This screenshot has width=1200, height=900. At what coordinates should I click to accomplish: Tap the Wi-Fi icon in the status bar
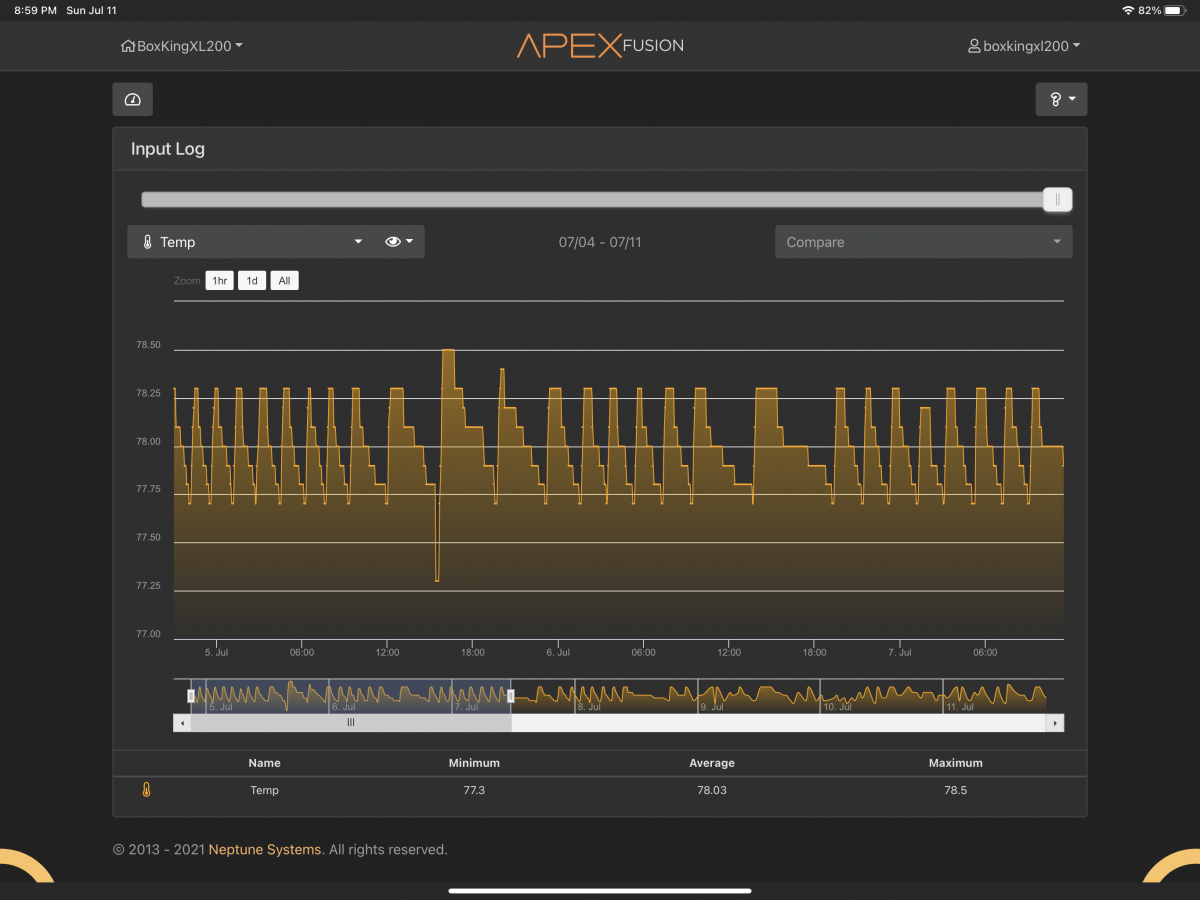pos(1128,10)
